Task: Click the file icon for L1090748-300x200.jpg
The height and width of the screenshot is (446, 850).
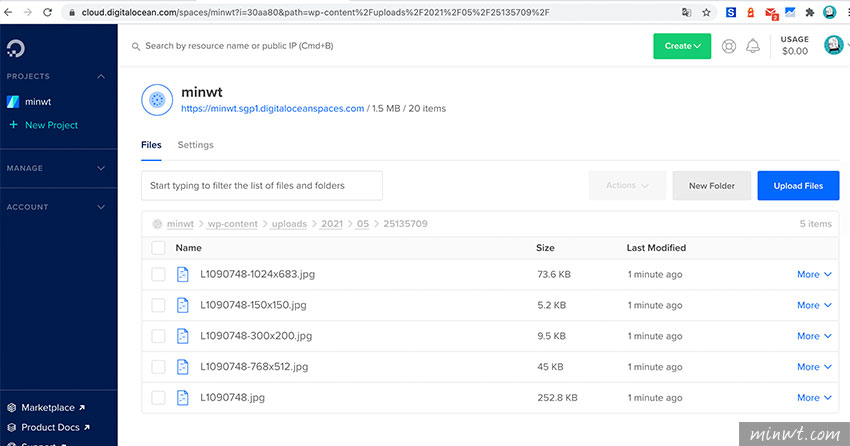Action: pyautogui.click(x=183, y=336)
